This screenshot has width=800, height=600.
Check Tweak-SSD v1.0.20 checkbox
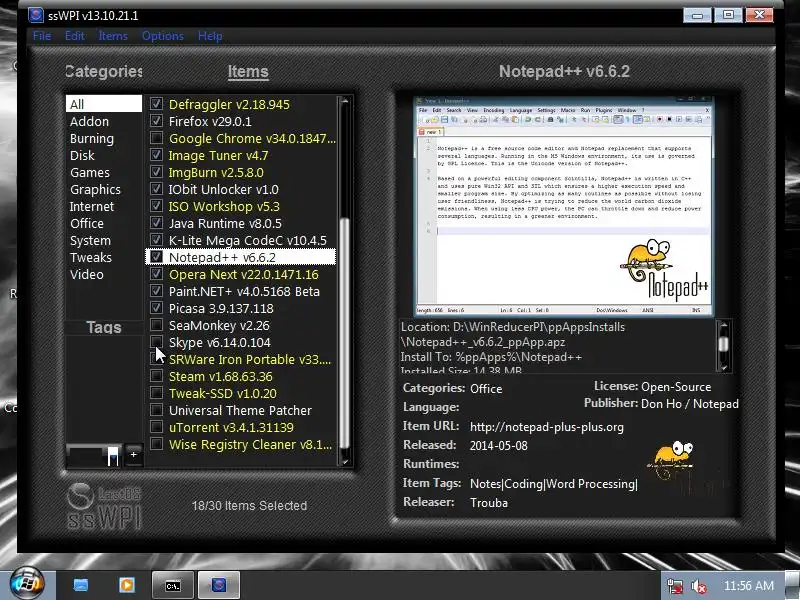(156, 393)
